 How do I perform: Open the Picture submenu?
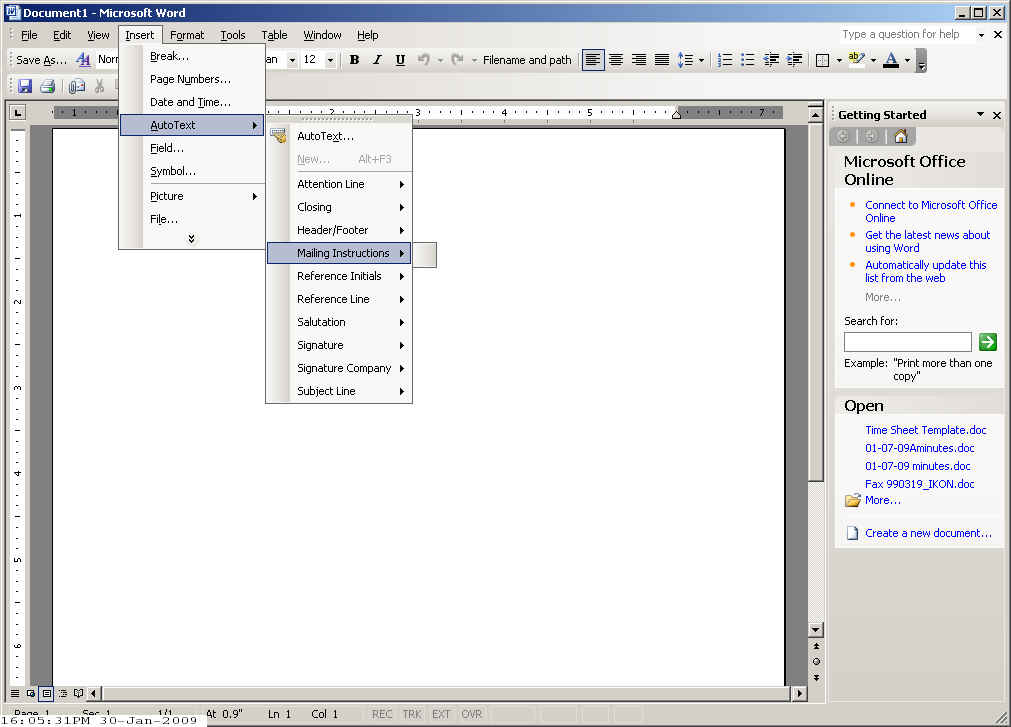(192, 196)
